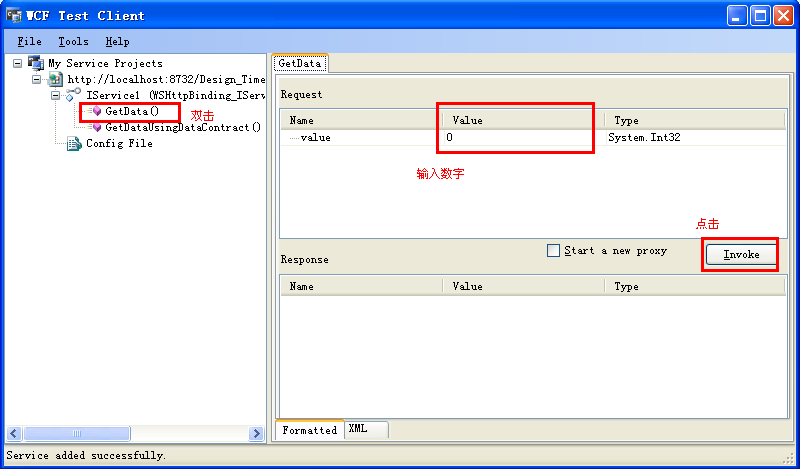Image resolution: width=800 pixels, height=469 pixels.
Task: Click the Request grid Name column header
Action: click(x=361, y=120)
